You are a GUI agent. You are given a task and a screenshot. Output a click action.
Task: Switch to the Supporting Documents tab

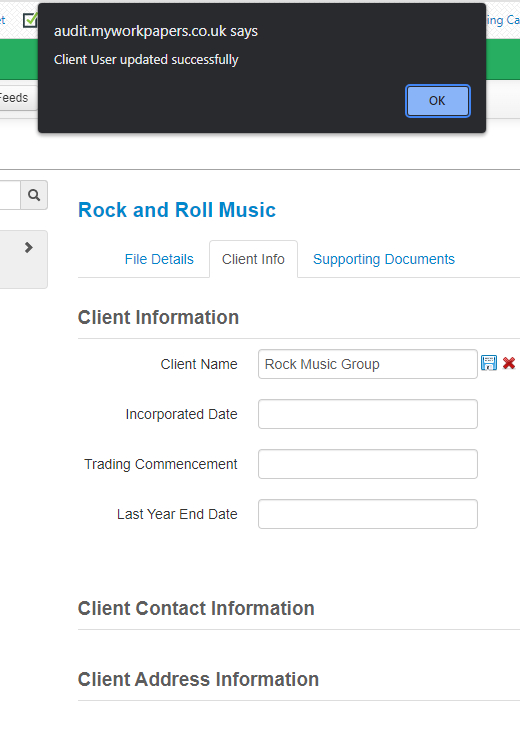coord(384,259)
